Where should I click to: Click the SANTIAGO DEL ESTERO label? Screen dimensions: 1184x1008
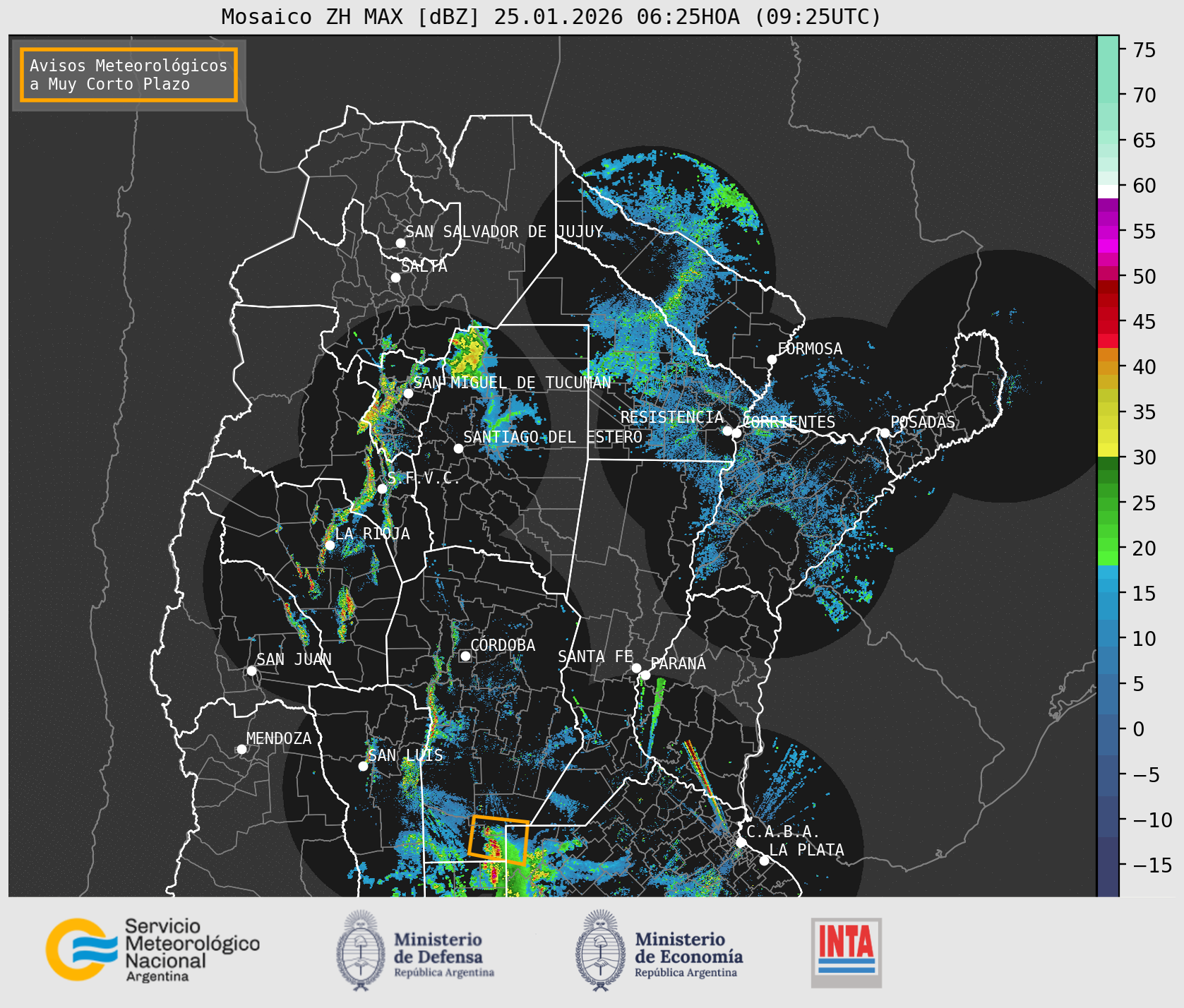[553, 437]
